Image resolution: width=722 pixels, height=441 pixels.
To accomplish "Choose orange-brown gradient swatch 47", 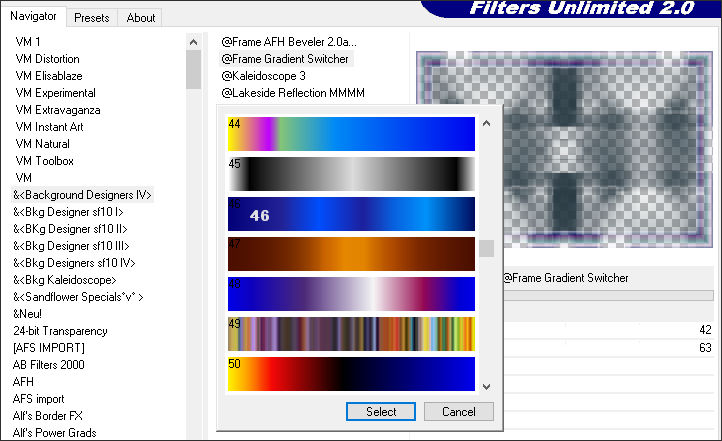I will click(x=351, y=254).
